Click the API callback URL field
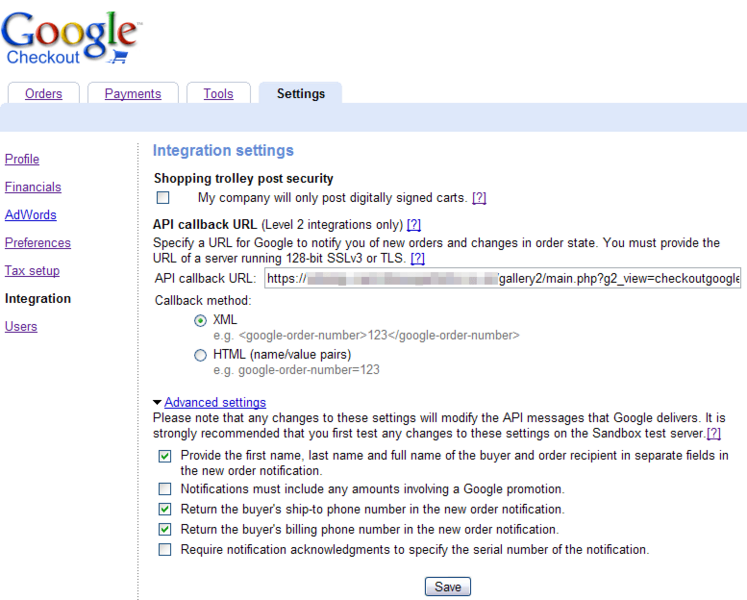Screen dimensions: 747x600 point(503,278)
